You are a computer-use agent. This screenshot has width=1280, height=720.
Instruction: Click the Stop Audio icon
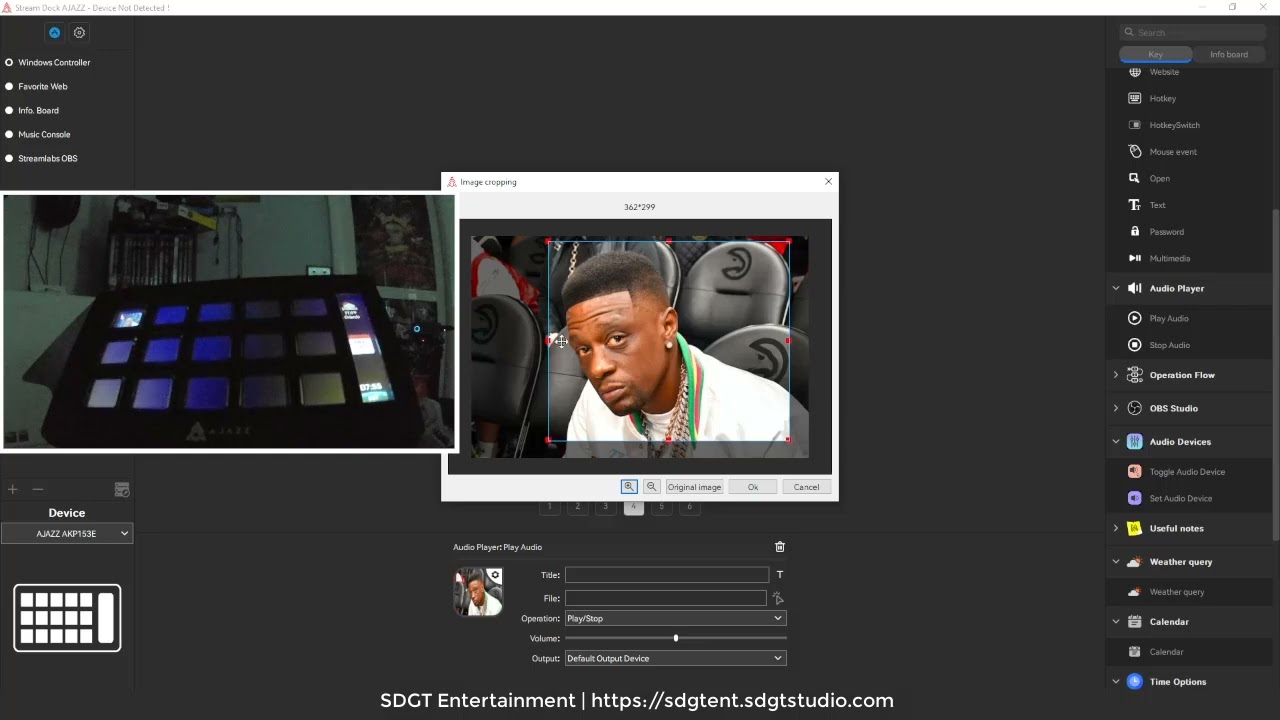[1134, 345]
